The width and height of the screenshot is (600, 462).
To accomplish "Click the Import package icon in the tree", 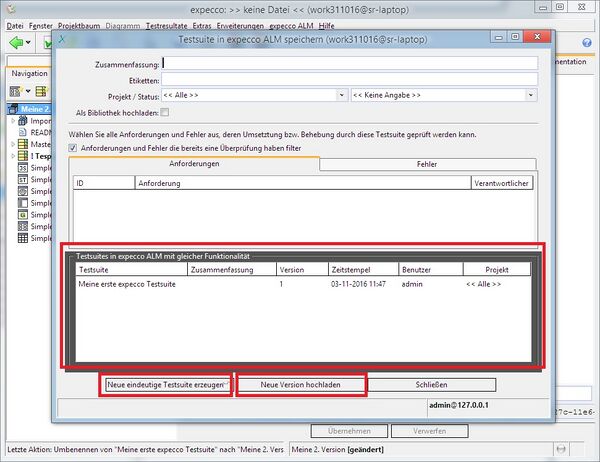I will click(x=22, y=121).
